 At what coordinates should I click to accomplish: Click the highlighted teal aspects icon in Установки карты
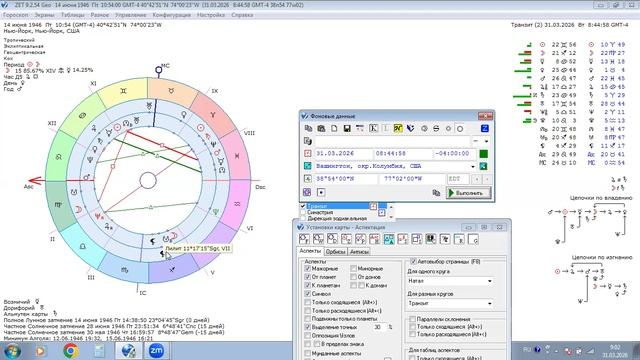coord(389,240)
